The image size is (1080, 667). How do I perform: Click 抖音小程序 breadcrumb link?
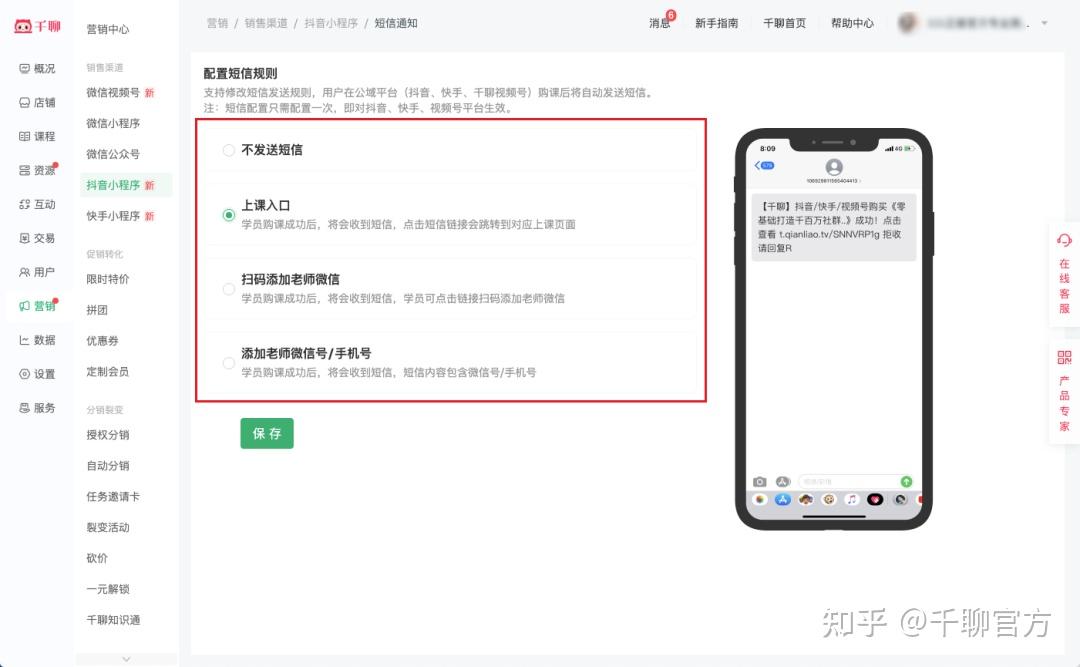[x=331, y=23]
